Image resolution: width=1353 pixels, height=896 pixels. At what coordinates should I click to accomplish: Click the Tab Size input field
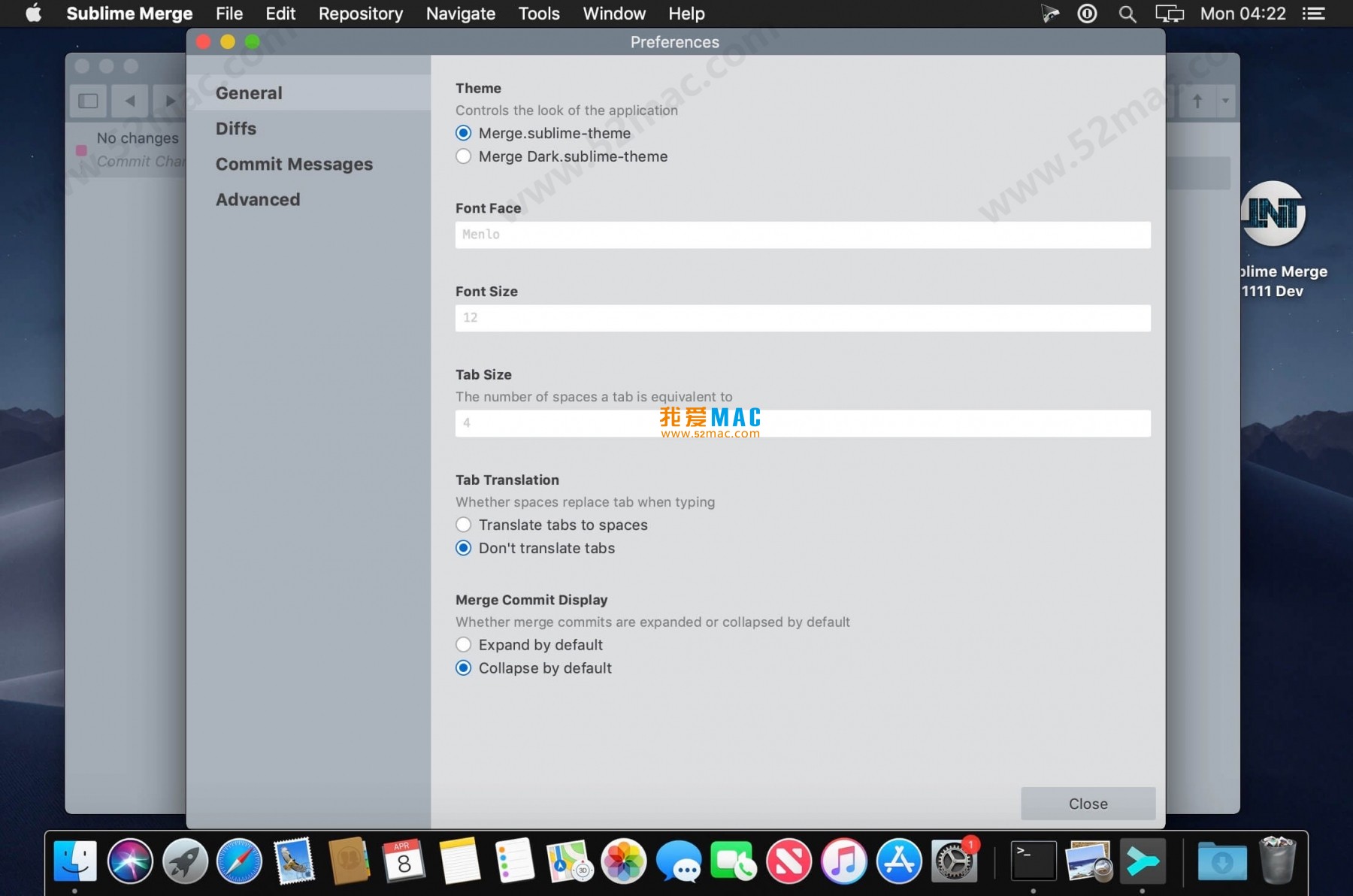803,423
